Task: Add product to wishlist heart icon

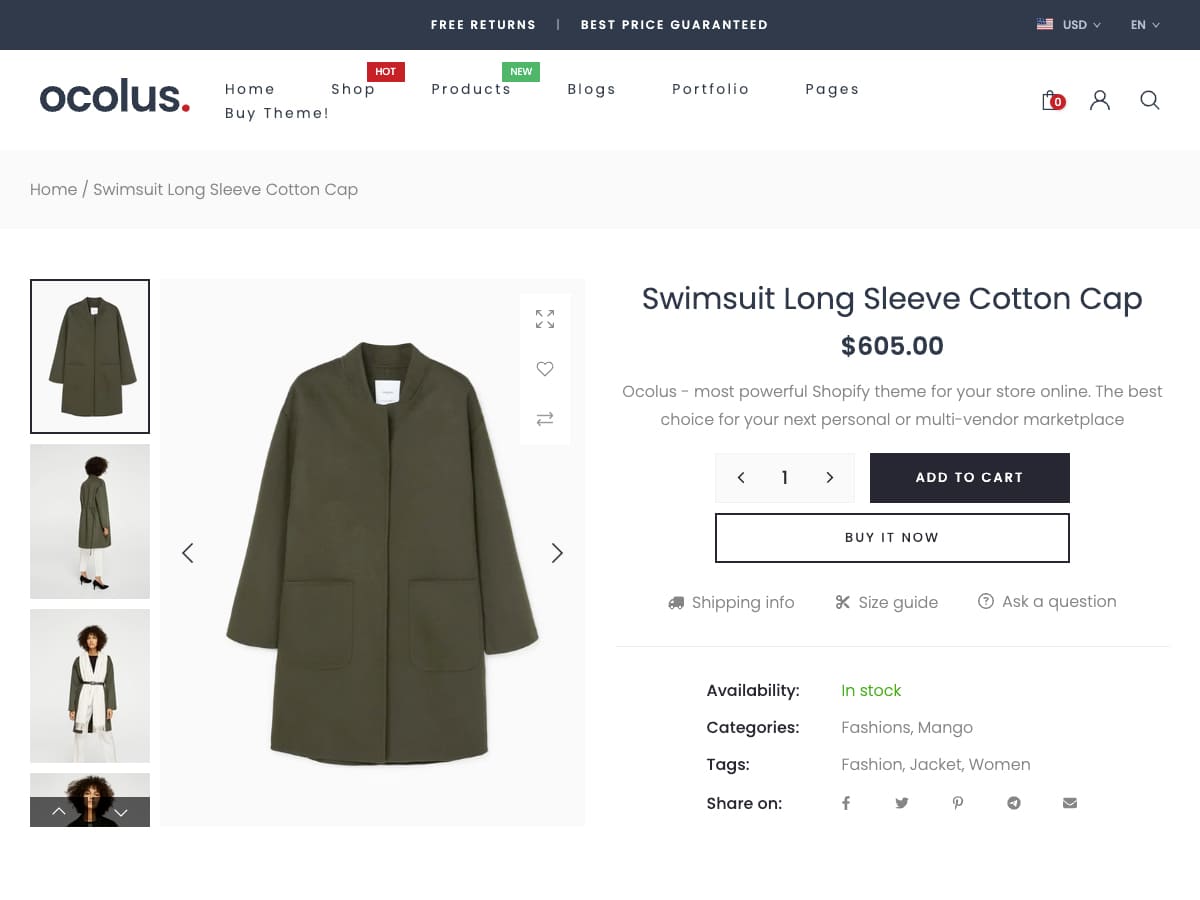Action: click(545, 369)
